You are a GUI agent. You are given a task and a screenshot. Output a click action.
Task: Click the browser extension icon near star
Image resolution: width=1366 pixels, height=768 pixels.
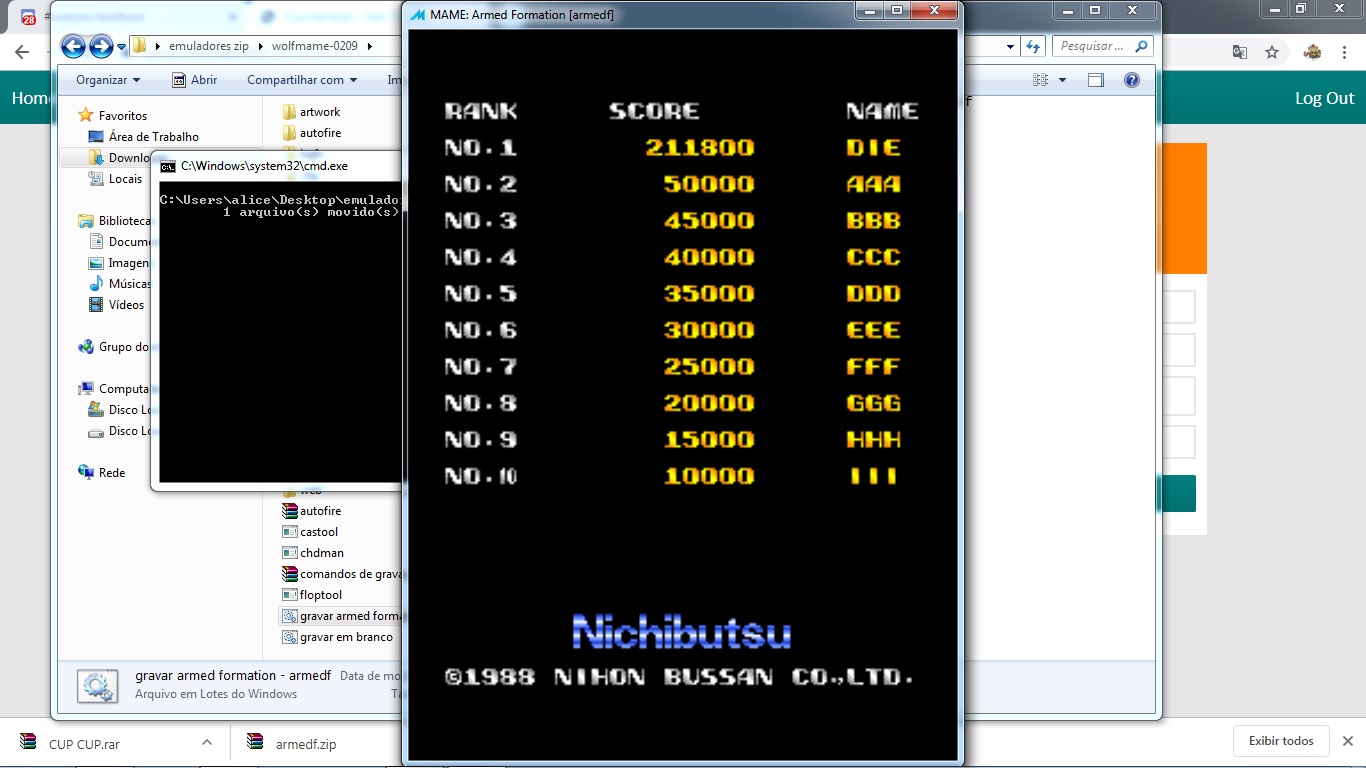point(1312,52)
